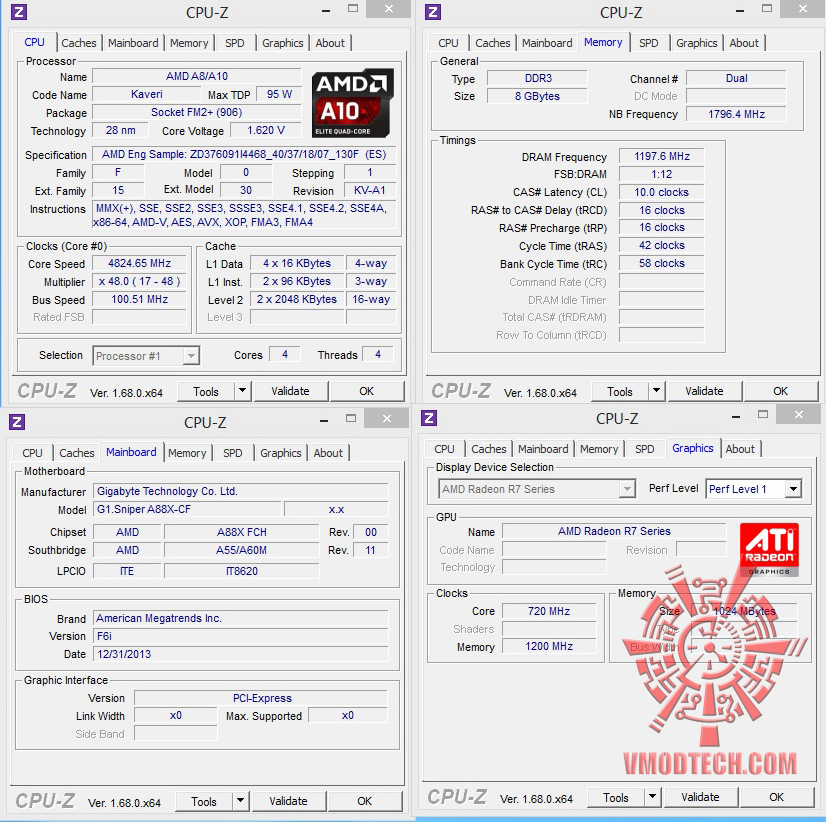The image size is (826, 822).
Task: Minimize the Graphics tab window
Action: click(x=736, y=417)
